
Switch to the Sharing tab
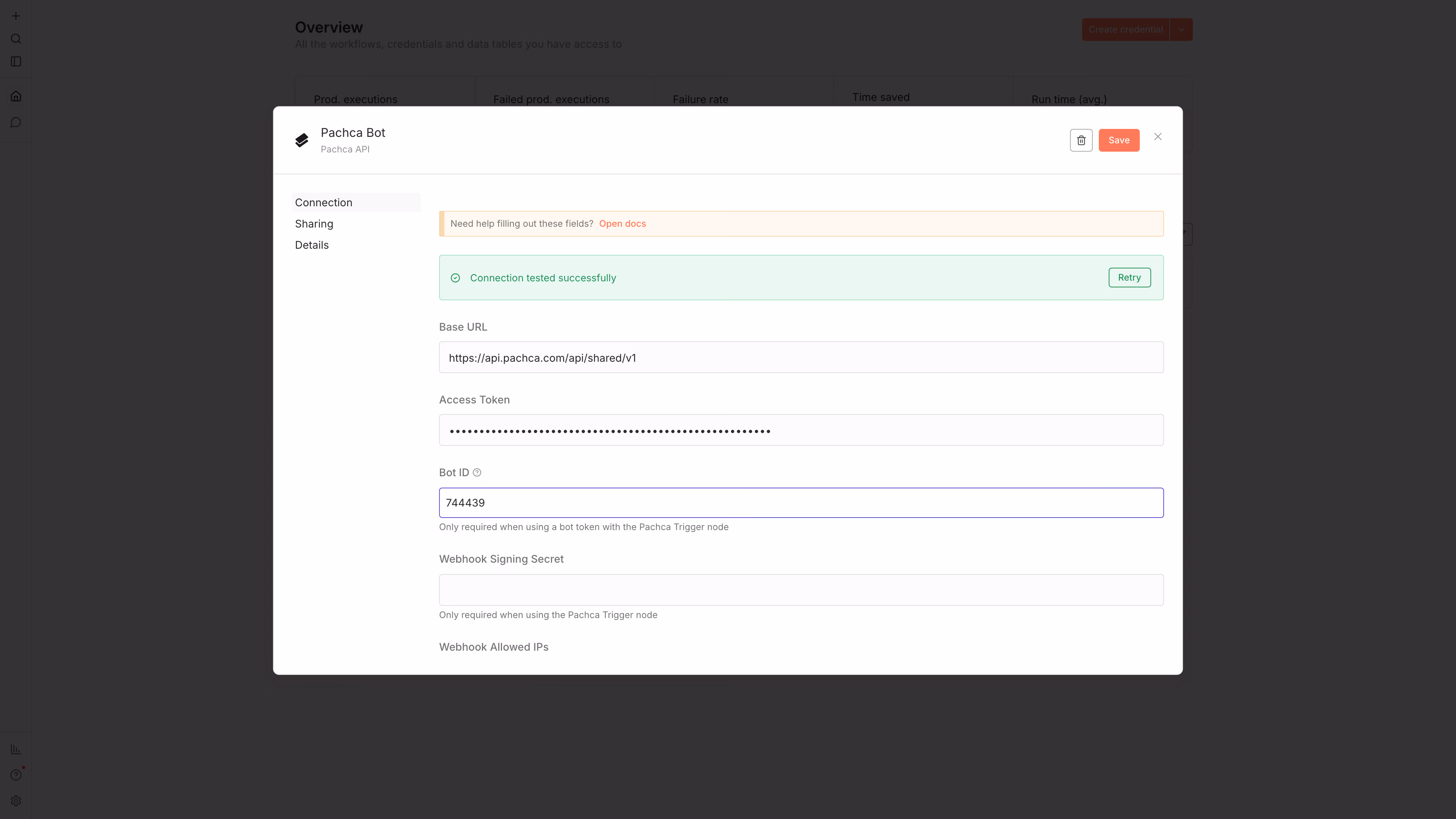pos(314,224)
